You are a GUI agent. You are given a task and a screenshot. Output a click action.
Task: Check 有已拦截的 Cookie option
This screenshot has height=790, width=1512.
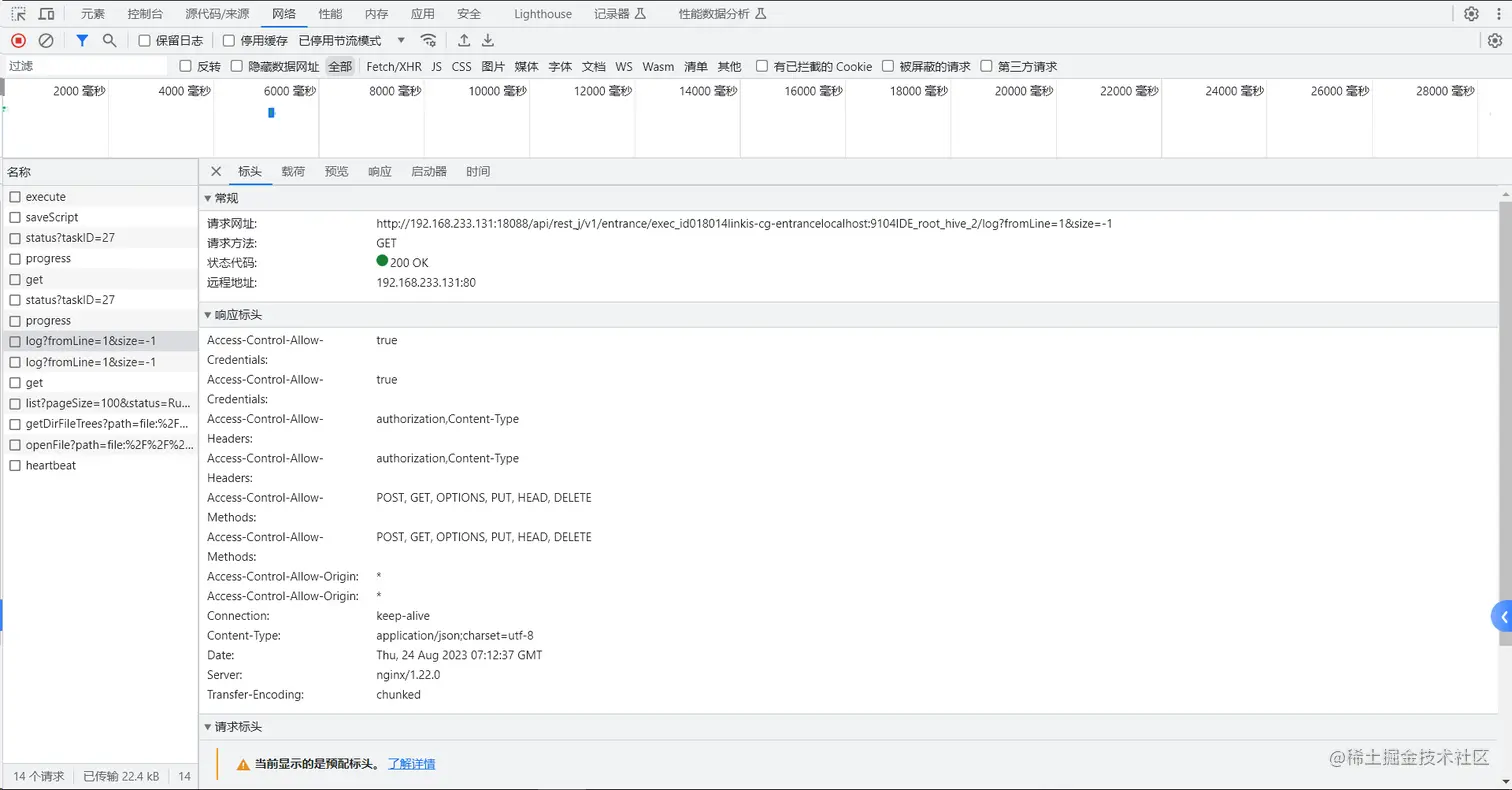(x=762, y=67)
